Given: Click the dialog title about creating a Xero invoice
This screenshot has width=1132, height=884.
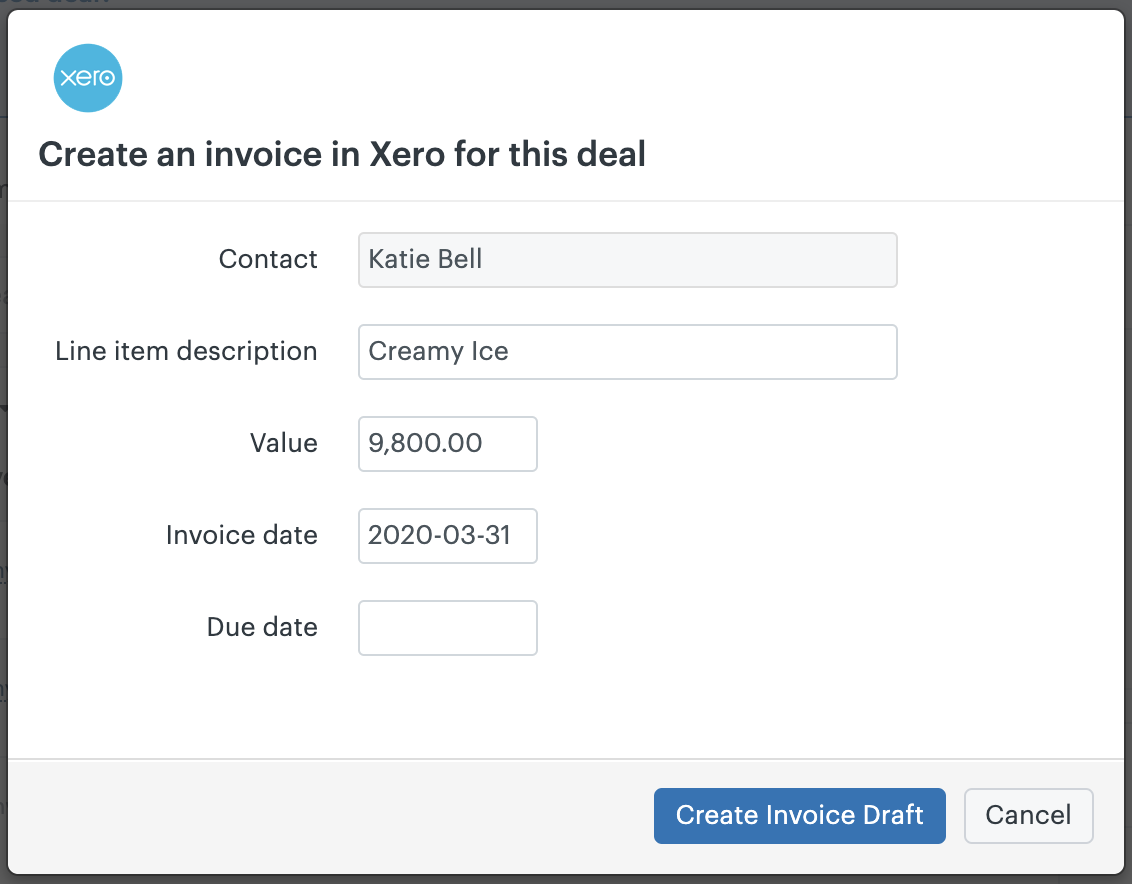Looking at the screenshot, I should pyautogui.click(x=342, y=155).
